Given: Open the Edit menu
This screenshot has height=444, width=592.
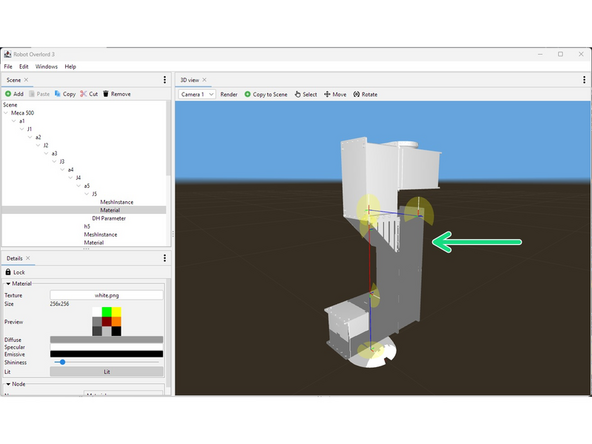Looking at the screenshot, I should click(24, 66).
